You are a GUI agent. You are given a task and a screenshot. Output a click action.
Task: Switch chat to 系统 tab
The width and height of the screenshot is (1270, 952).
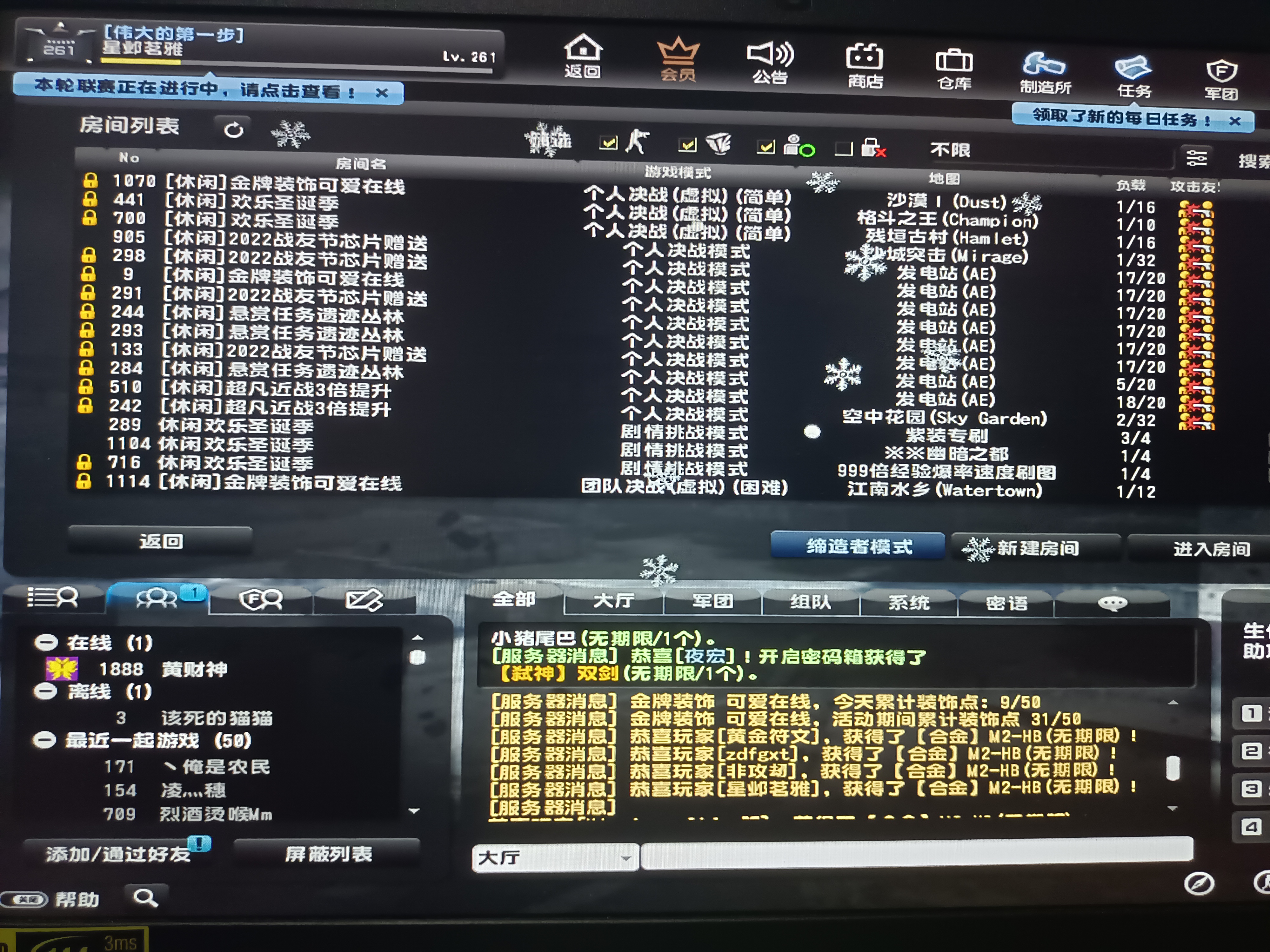[x=908, y=603]
